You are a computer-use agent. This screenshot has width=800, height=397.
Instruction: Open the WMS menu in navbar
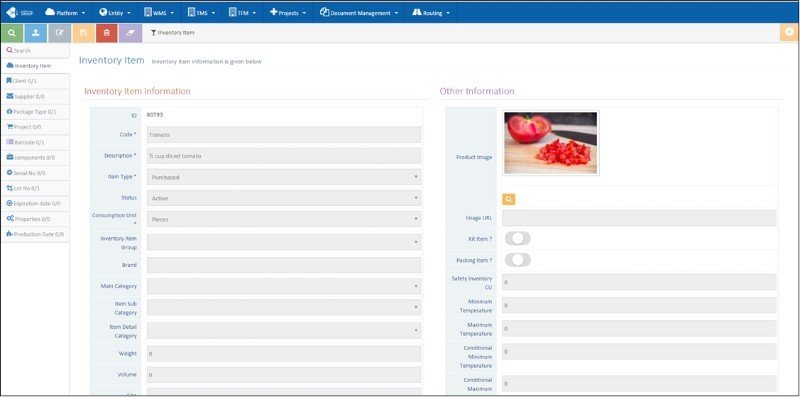tap(159, 12)
